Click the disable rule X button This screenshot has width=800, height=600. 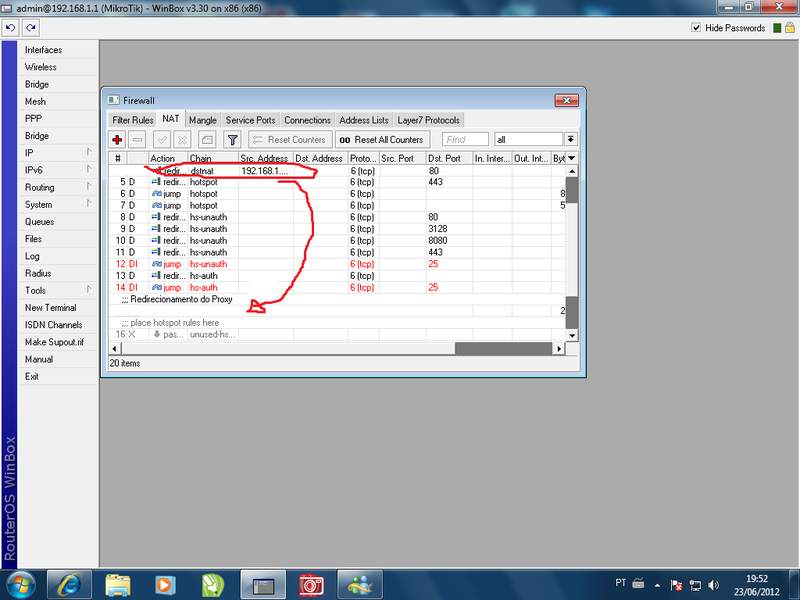[x=182, y=139]
